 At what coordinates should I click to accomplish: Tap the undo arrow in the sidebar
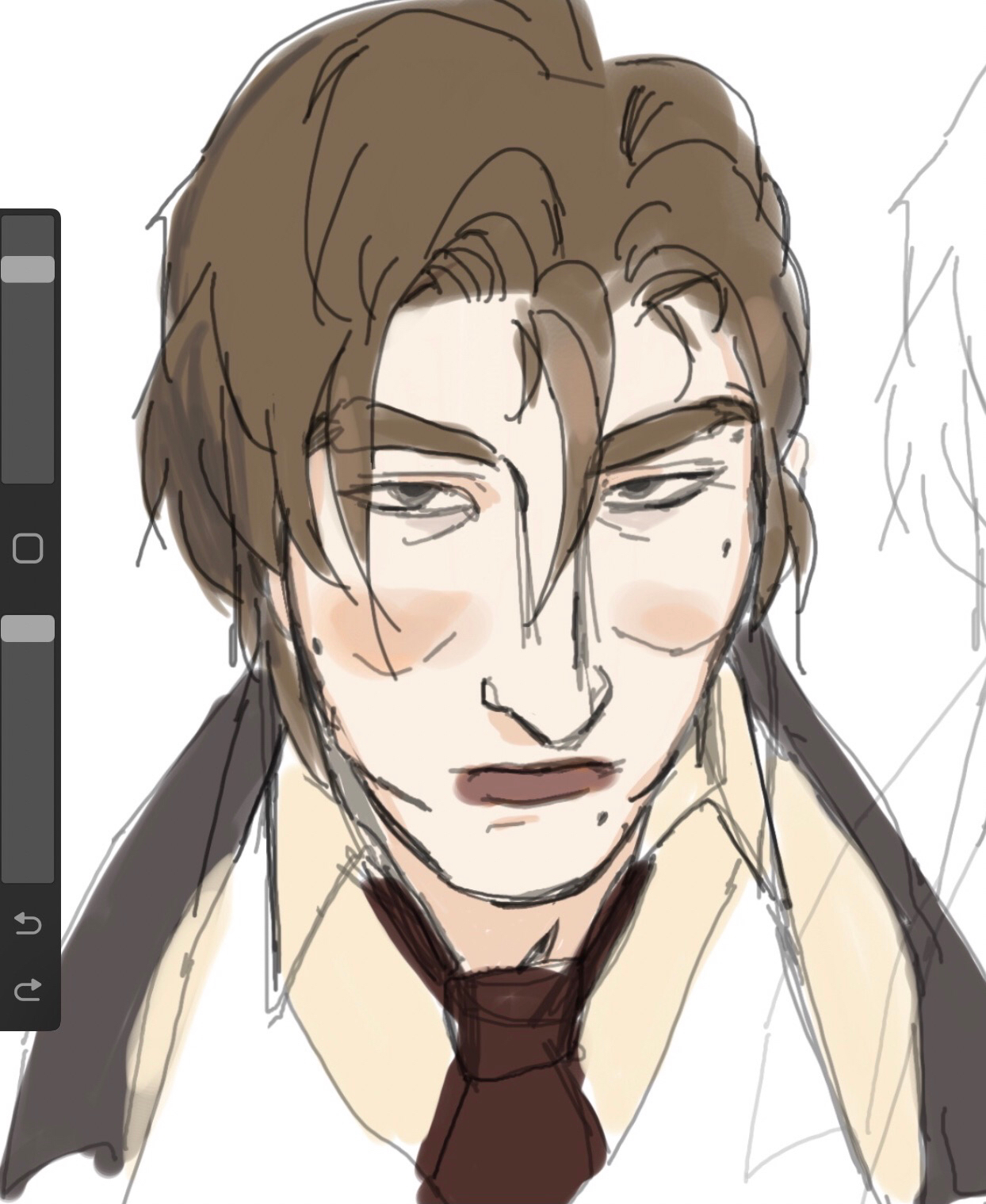28,923
